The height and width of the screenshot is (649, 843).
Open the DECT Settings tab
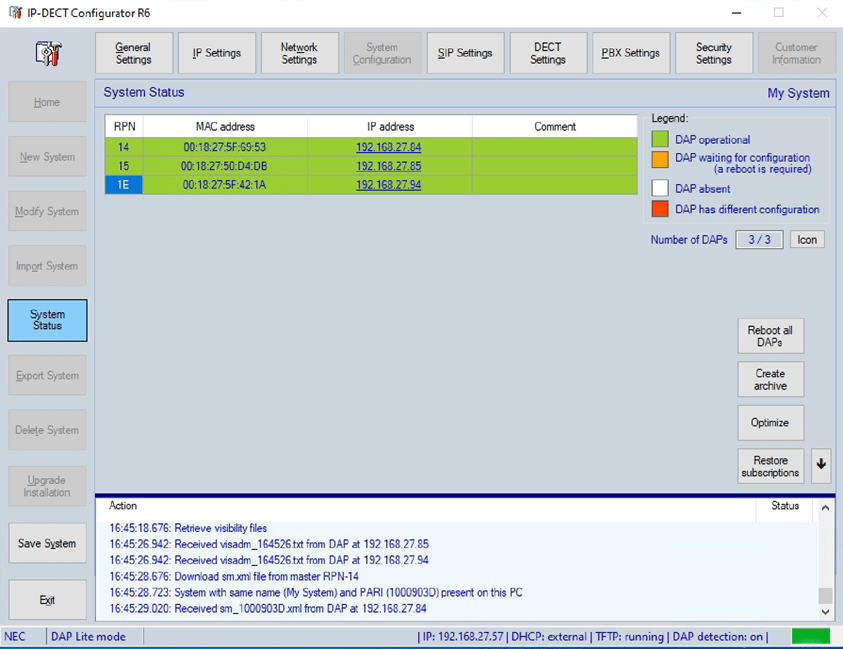pos(548,53)
